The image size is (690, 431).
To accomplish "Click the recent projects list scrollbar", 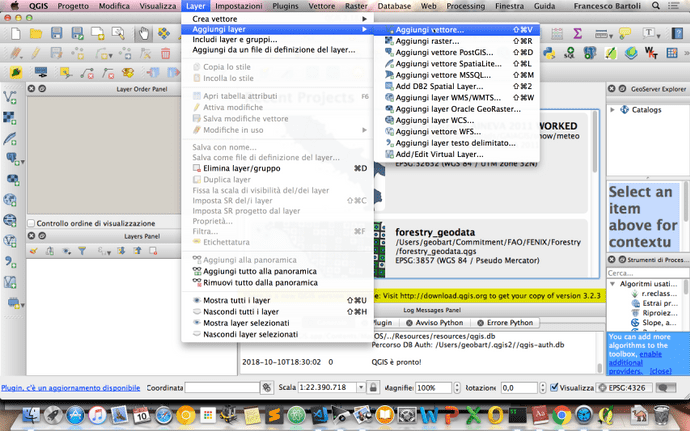I will [x=595, y=142].
